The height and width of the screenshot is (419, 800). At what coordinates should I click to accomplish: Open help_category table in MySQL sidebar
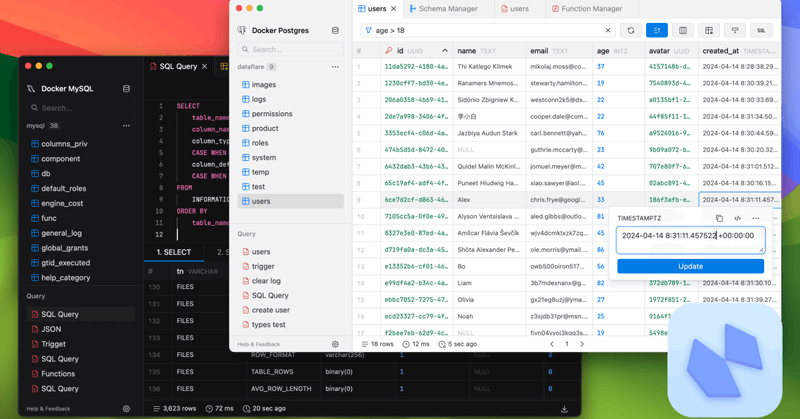click(x=81, y=278)
